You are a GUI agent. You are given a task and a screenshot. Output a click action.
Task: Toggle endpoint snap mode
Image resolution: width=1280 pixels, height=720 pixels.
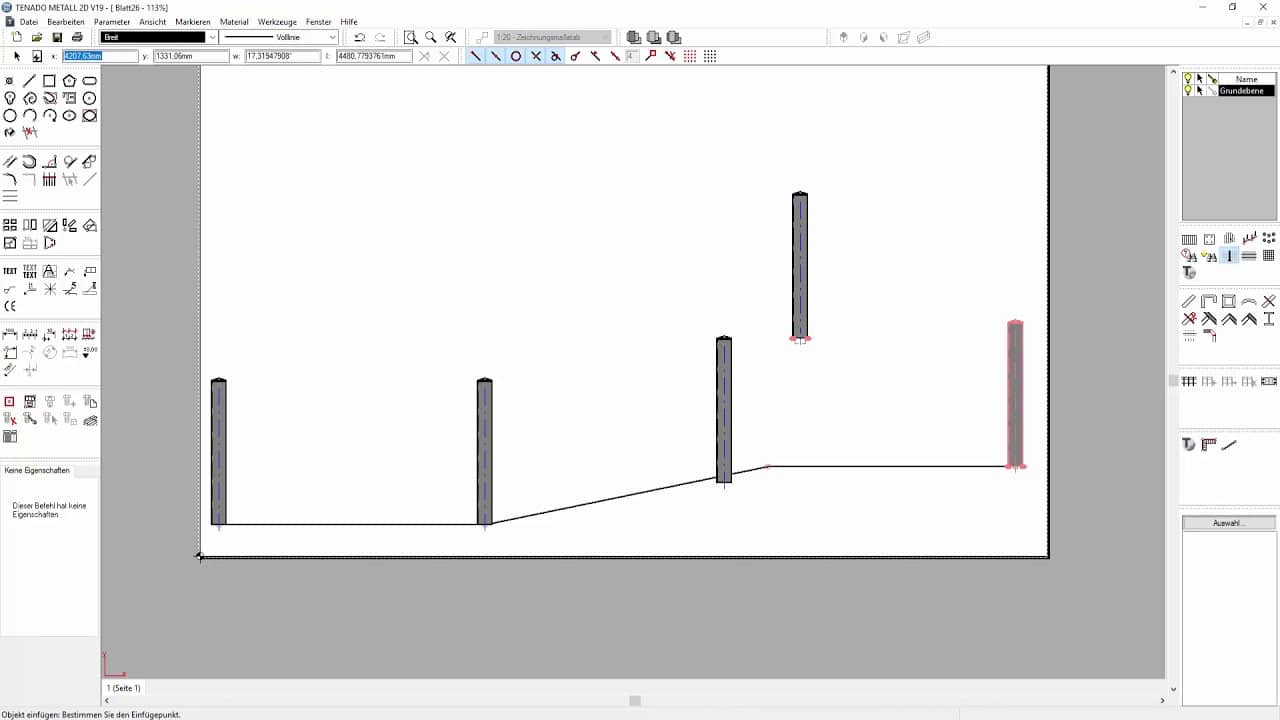tap(476, 56)
